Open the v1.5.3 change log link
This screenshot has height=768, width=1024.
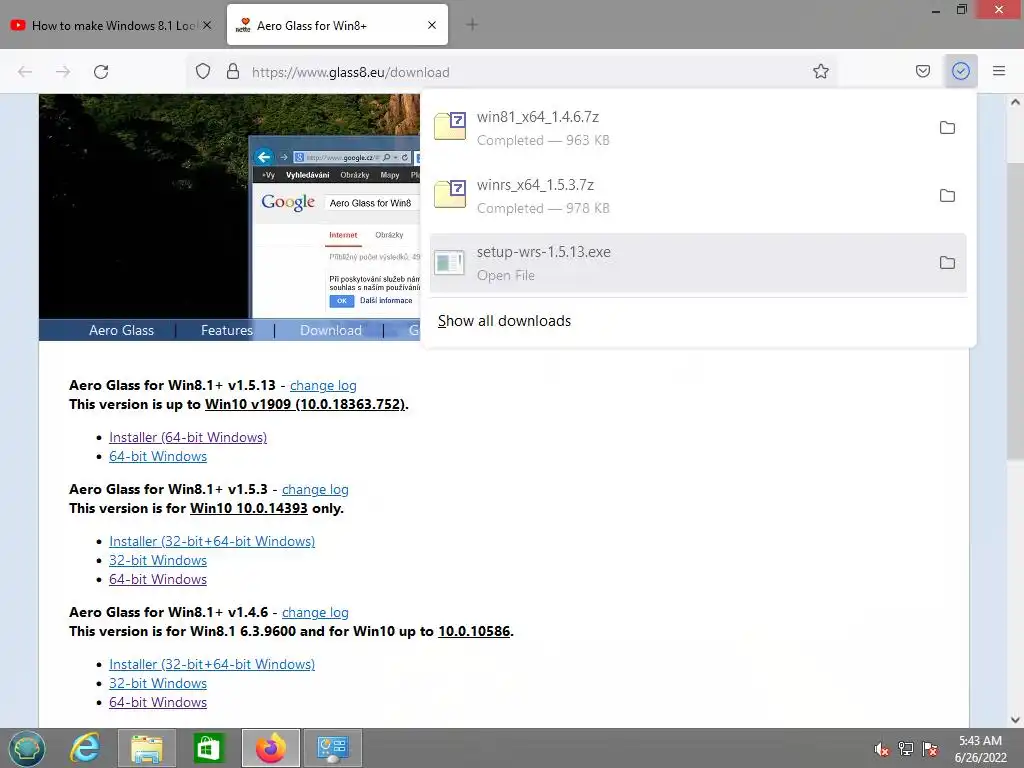(315, 489)
